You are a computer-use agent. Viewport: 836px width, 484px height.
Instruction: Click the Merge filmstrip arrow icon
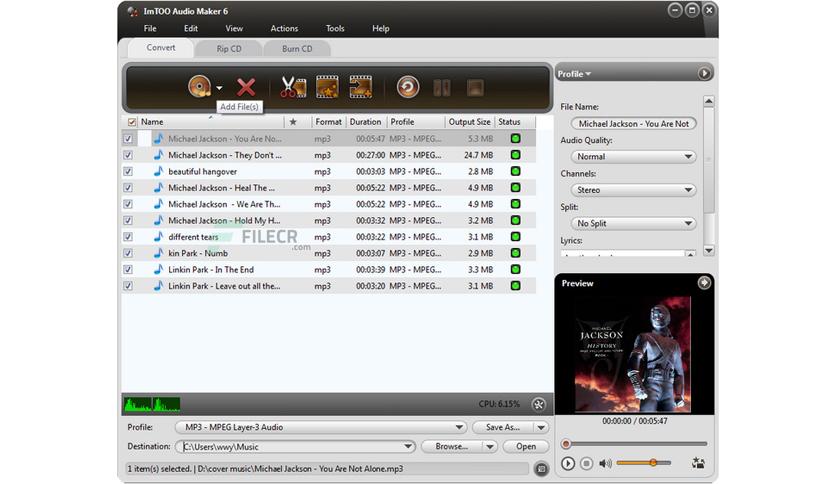click(360, 87)
